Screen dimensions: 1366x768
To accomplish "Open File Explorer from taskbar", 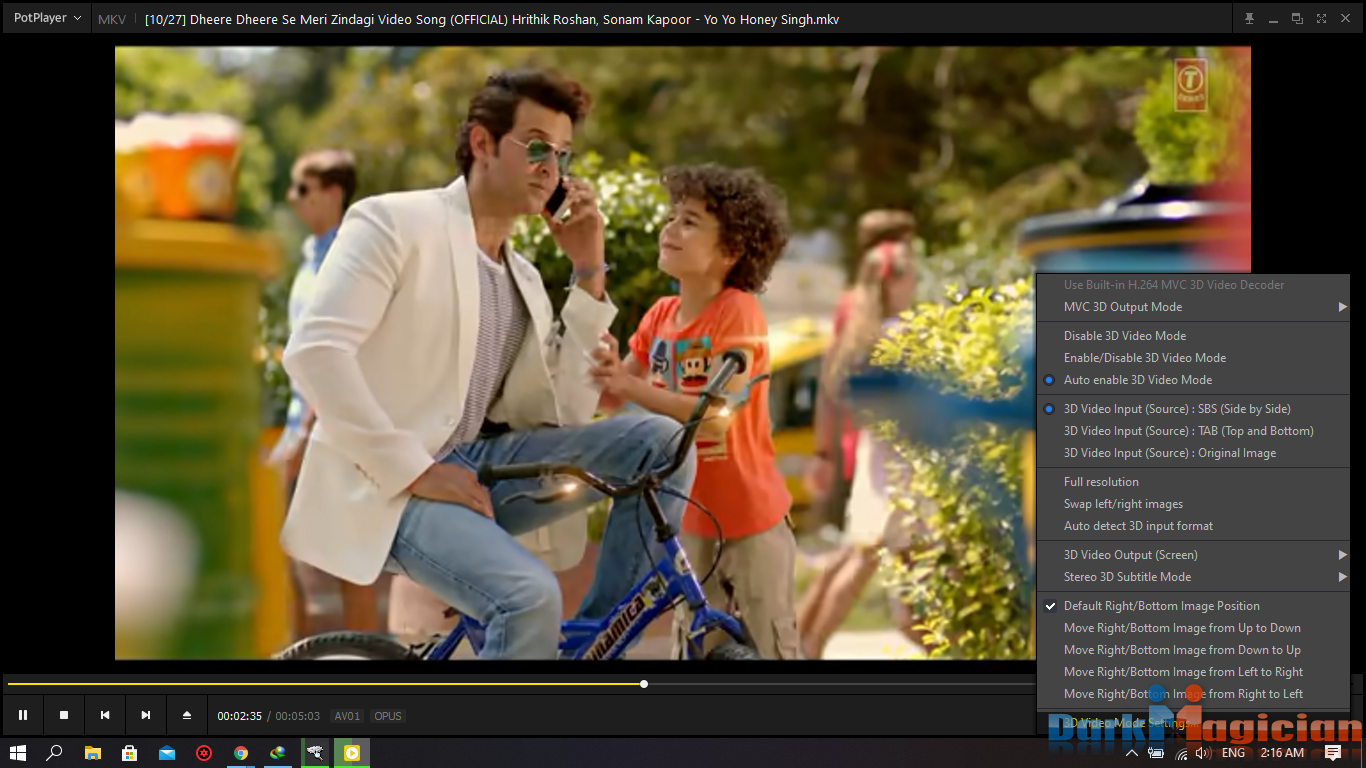I will coord(92,753).
